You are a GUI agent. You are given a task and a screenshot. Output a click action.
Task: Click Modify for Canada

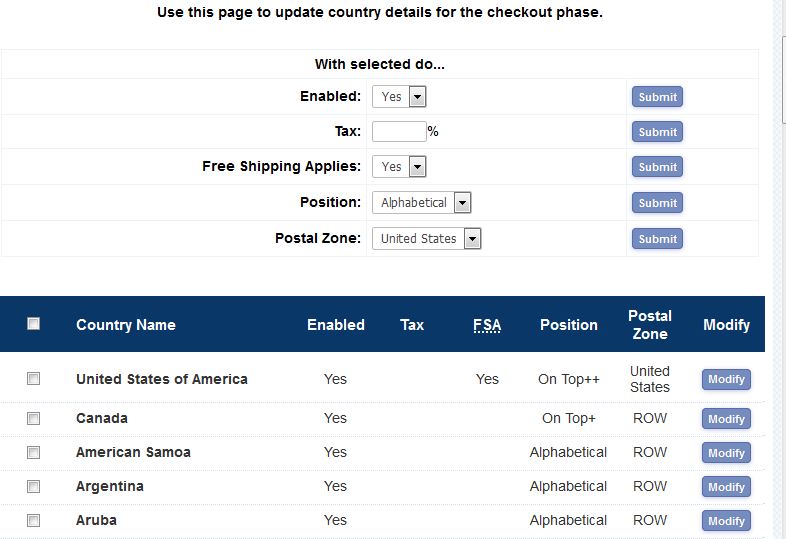click(726, 419)
